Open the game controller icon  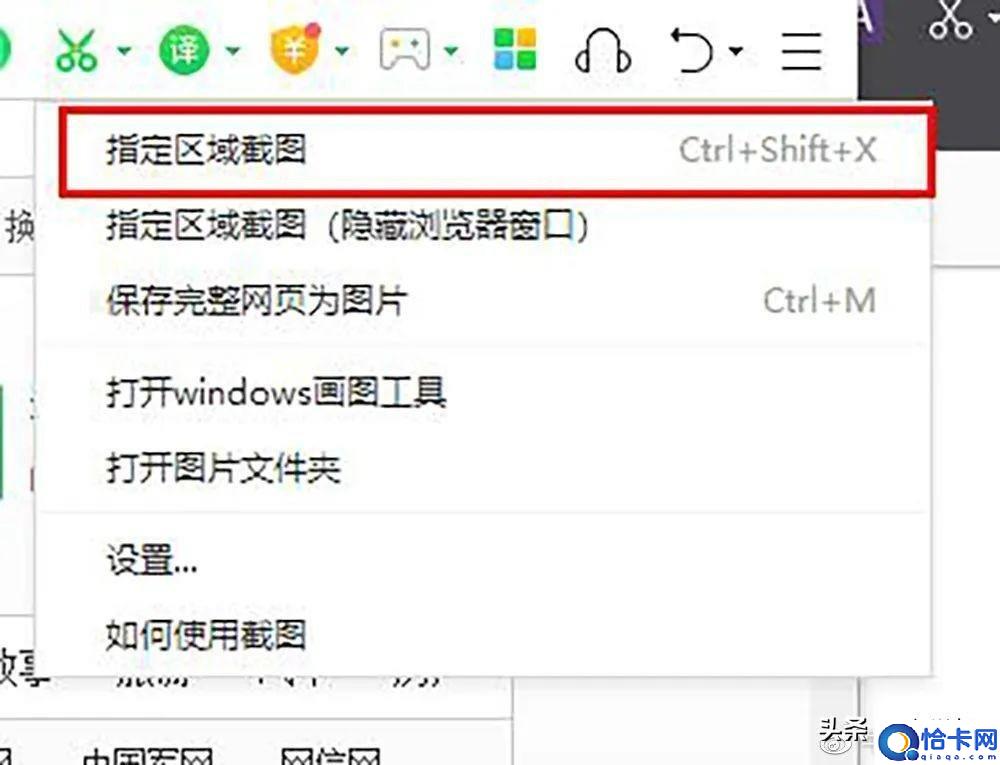[x=404, y=49]
